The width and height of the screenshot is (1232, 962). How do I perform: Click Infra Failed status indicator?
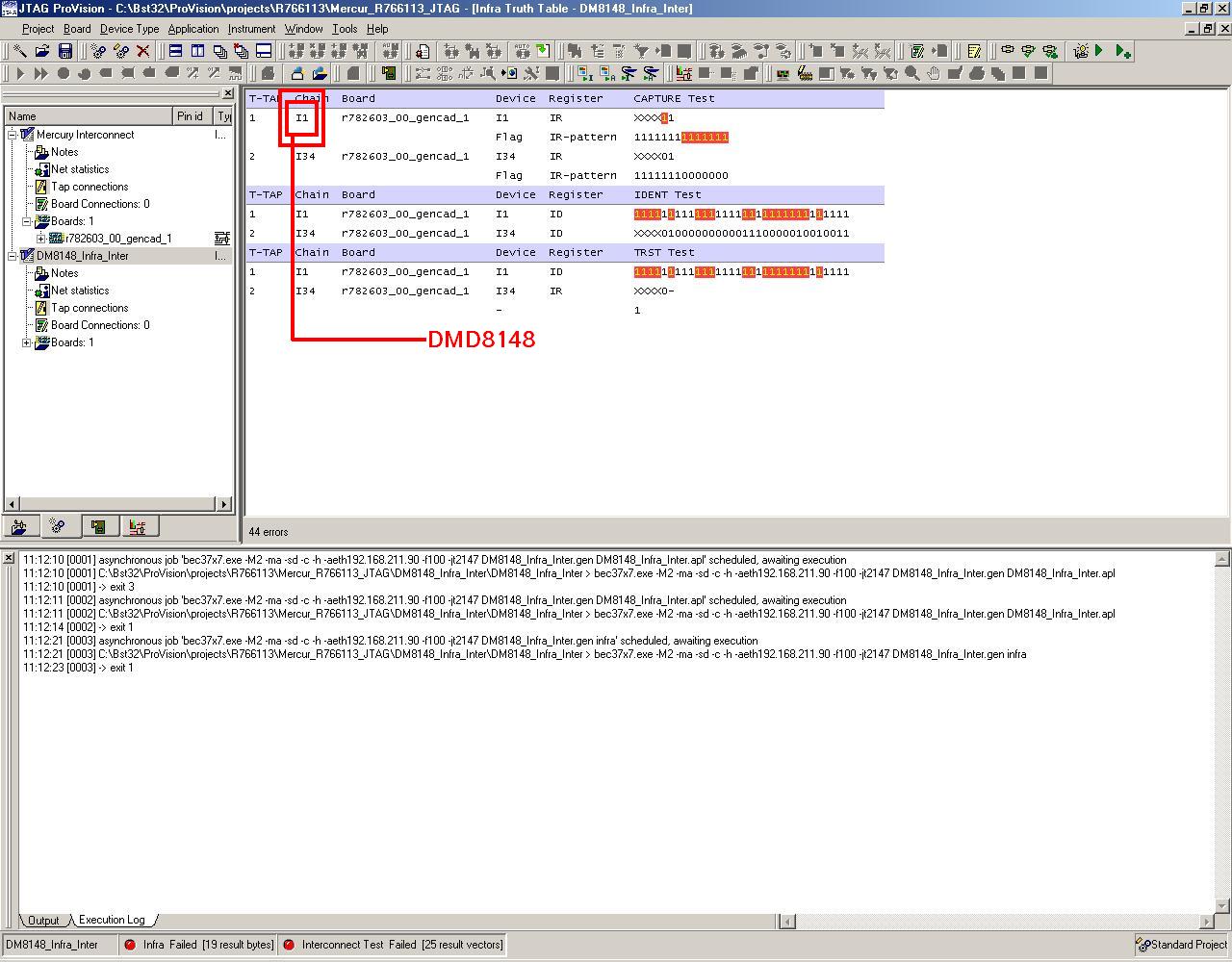[x=199, y=945]
